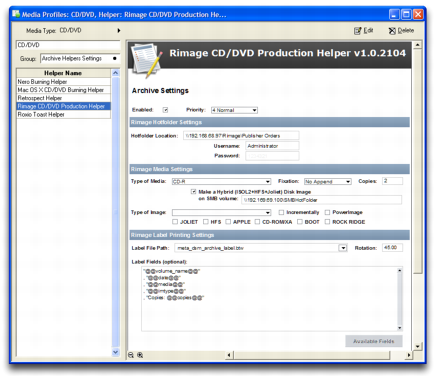Toggle the Enabled checkbox
Viewport: 435px width, 377px height.
click(x=165, y=110)
